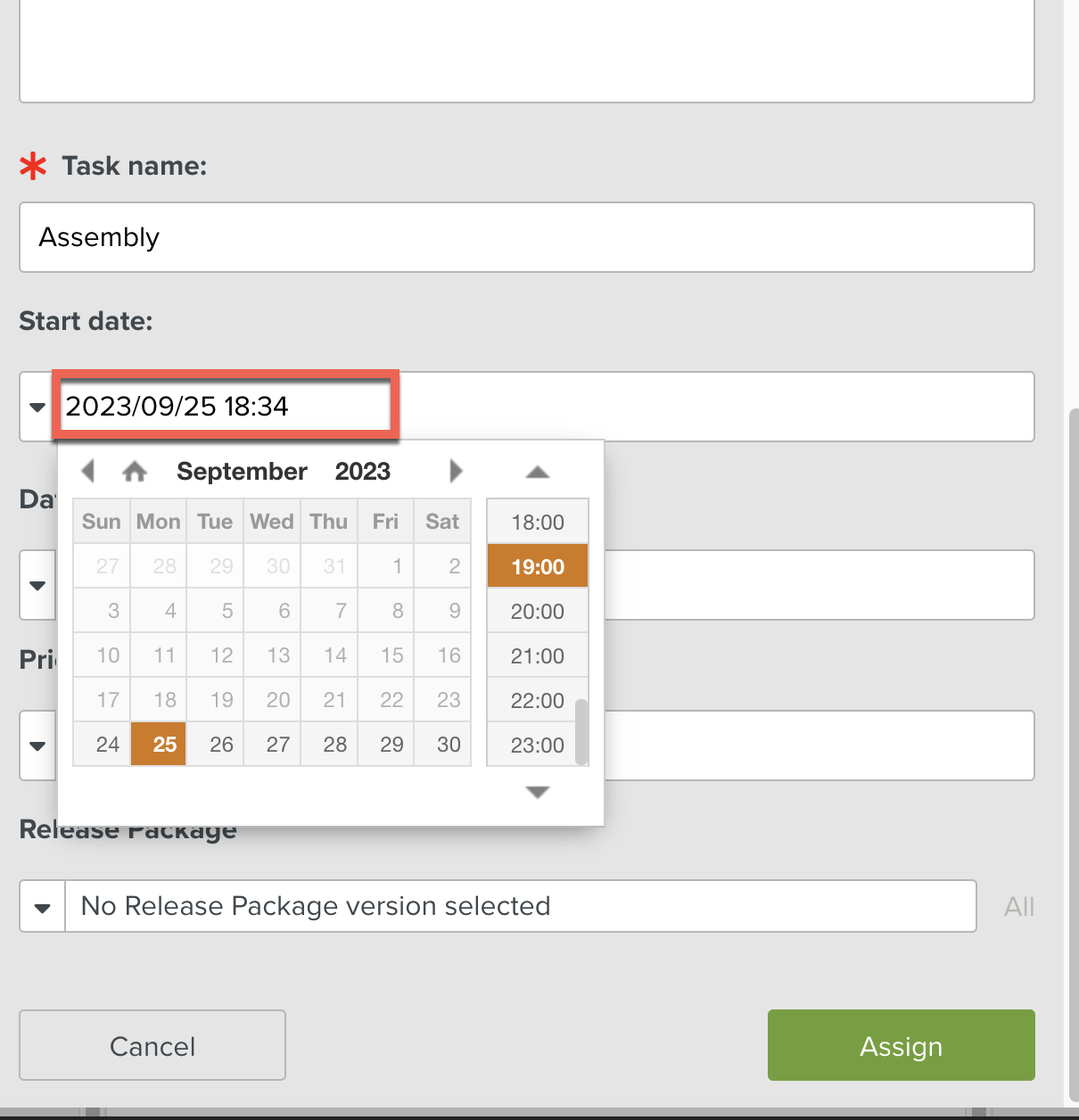Open the 2023 year selector
Viewport: 1079px width, 1120px height.
point(362,471)
